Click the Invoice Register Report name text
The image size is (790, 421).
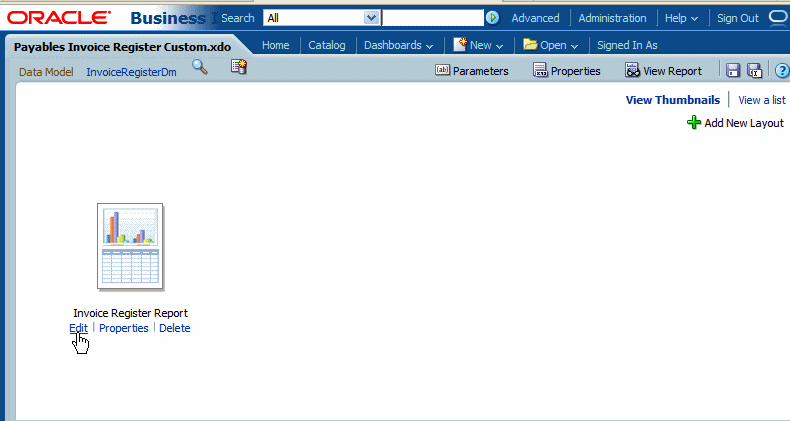(x=130, y=313)
